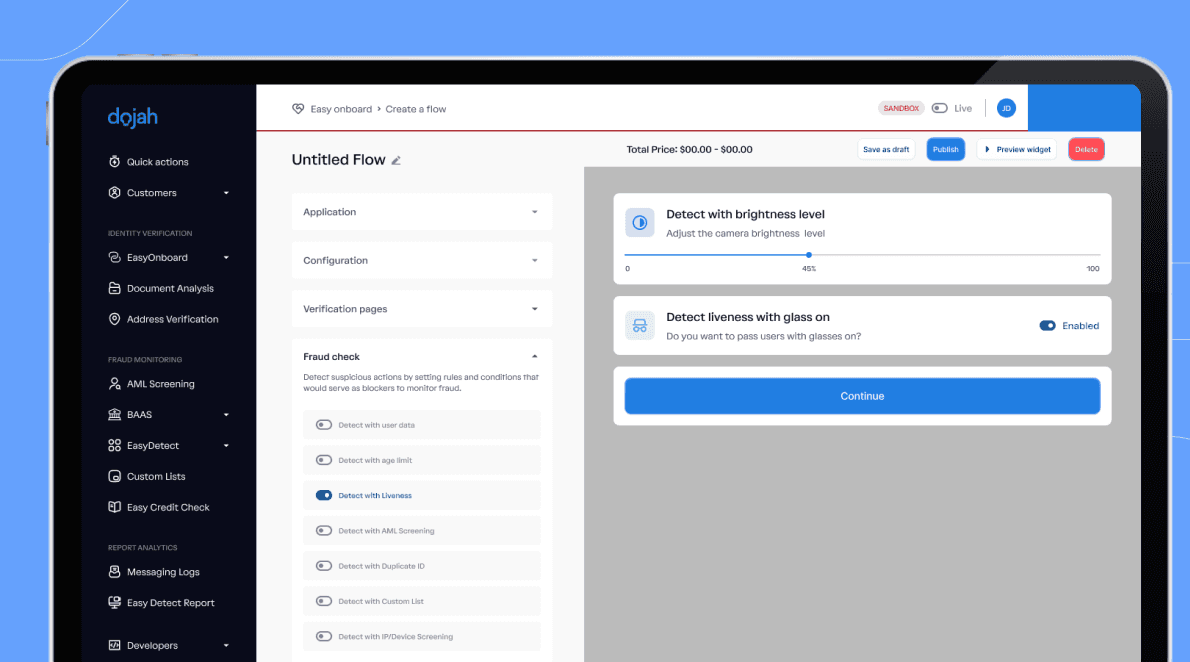The height and width of the screenshot is (662, 1190).
Task: Toggle the Live mode switch
Action: click(x=940, y=108)
